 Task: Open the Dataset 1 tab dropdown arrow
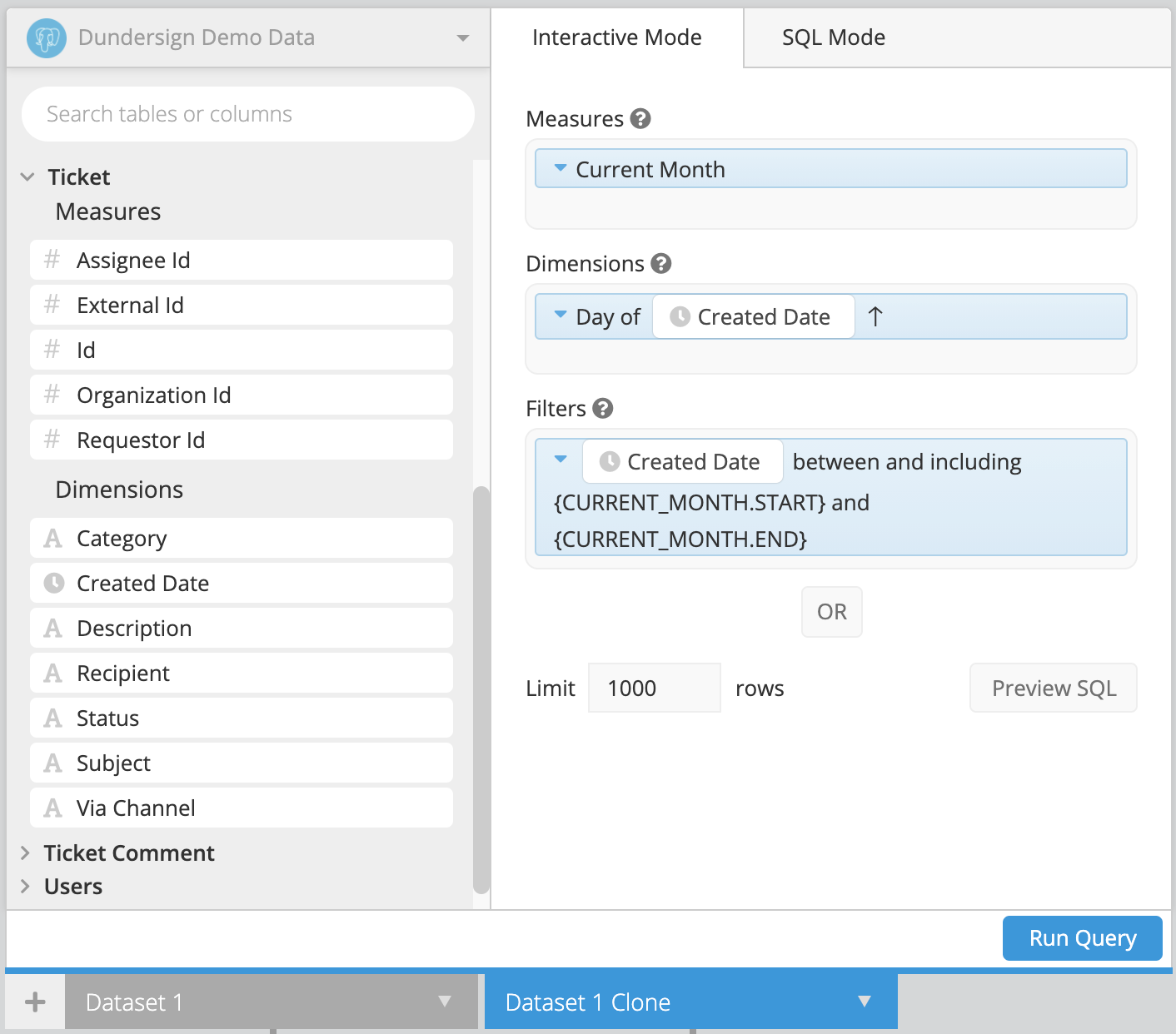pyautogui.click(x=445, y=1002)
